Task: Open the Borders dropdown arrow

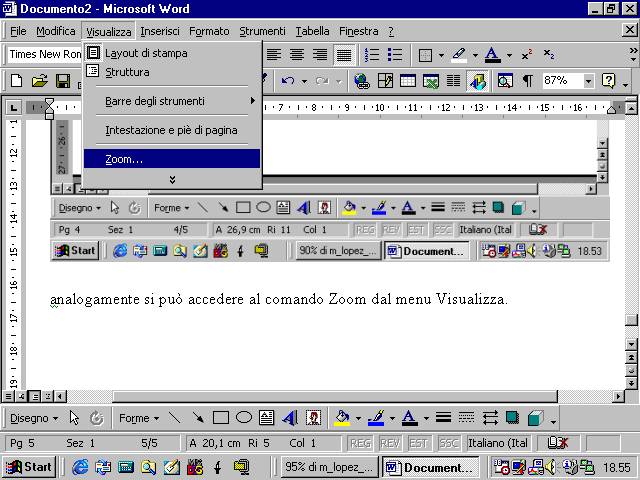Action: (x=441, y=56)
